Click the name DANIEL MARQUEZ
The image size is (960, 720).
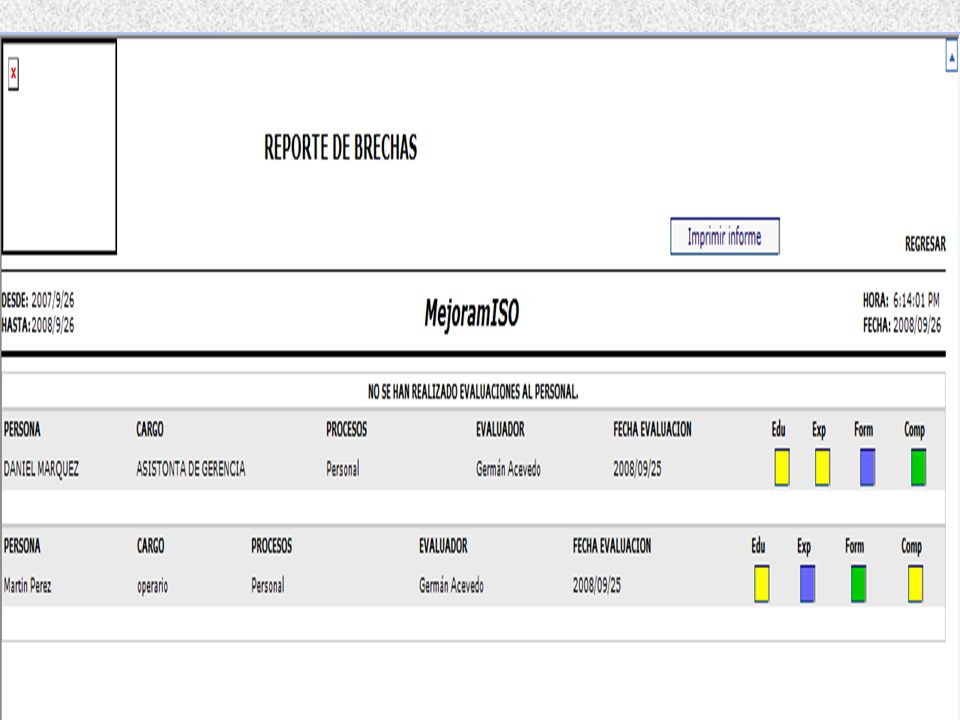point(41,470)
